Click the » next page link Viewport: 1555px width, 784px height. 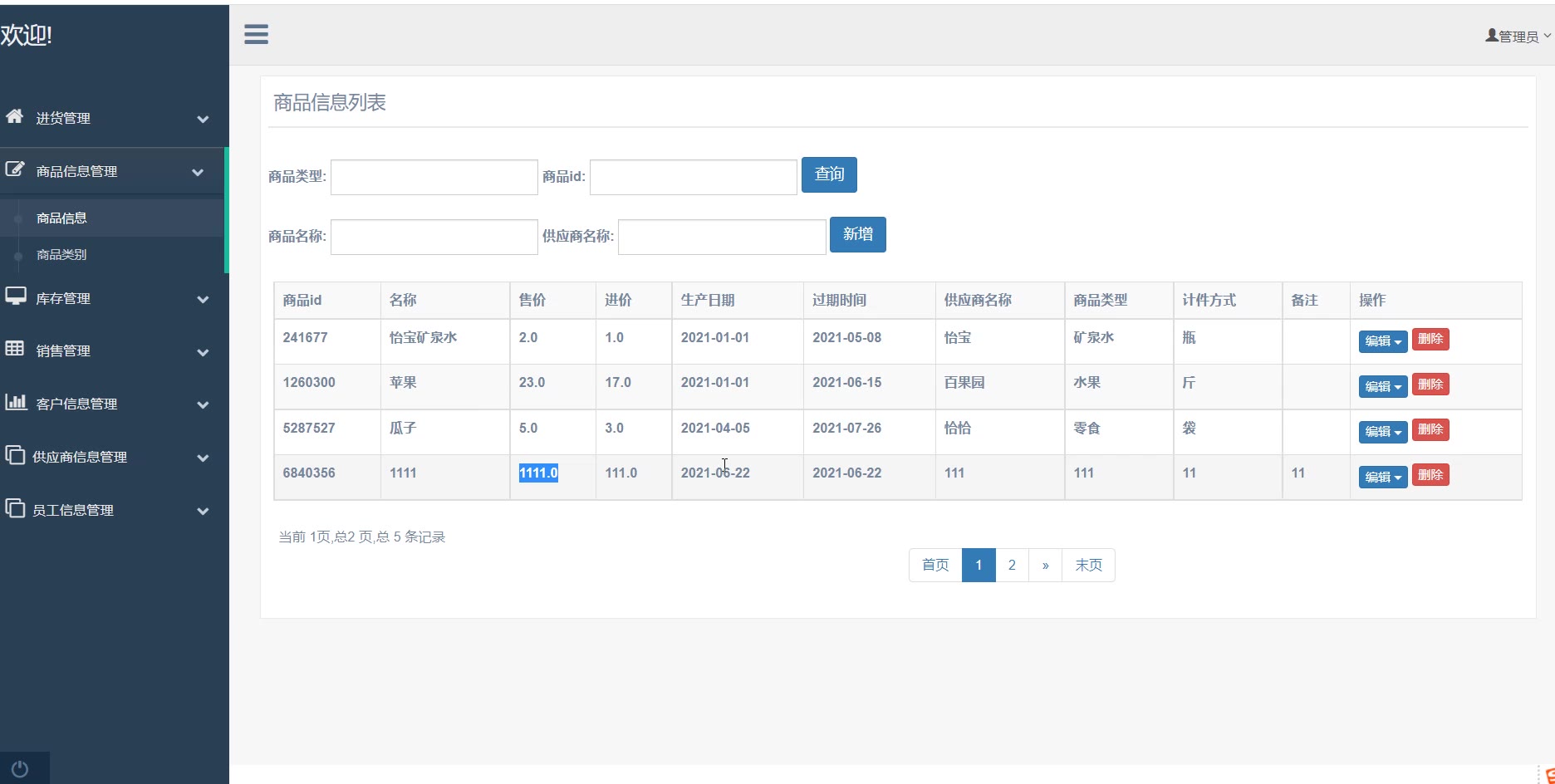pos(1045,565)
